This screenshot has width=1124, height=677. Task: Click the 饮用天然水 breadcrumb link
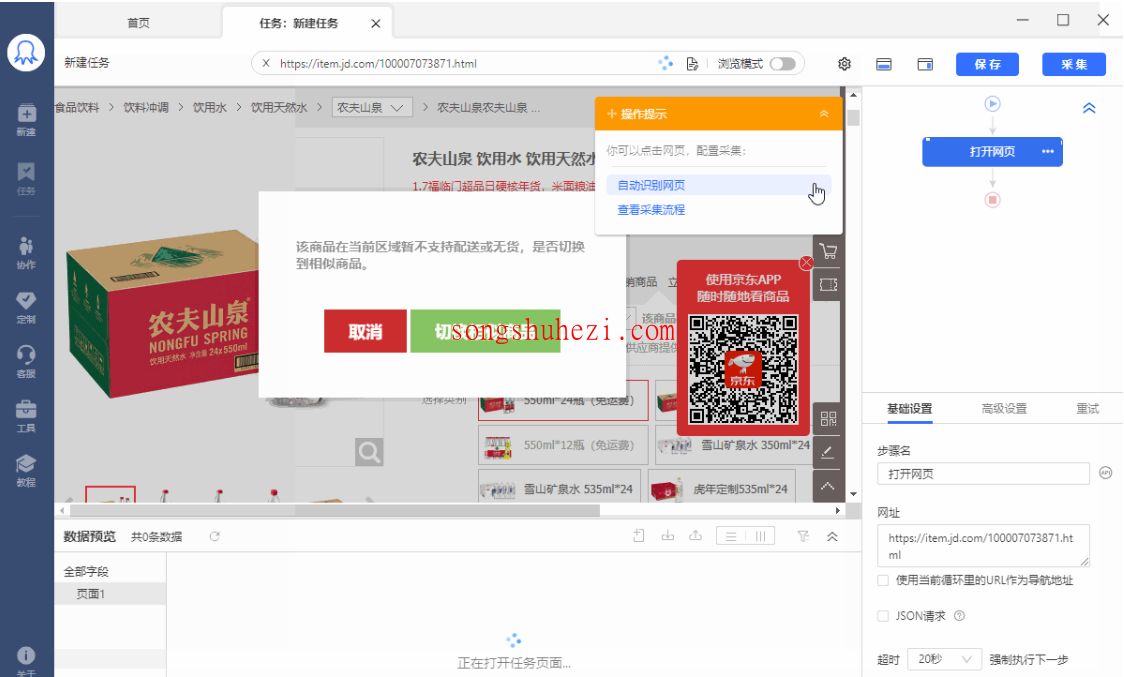coord(279,108)
